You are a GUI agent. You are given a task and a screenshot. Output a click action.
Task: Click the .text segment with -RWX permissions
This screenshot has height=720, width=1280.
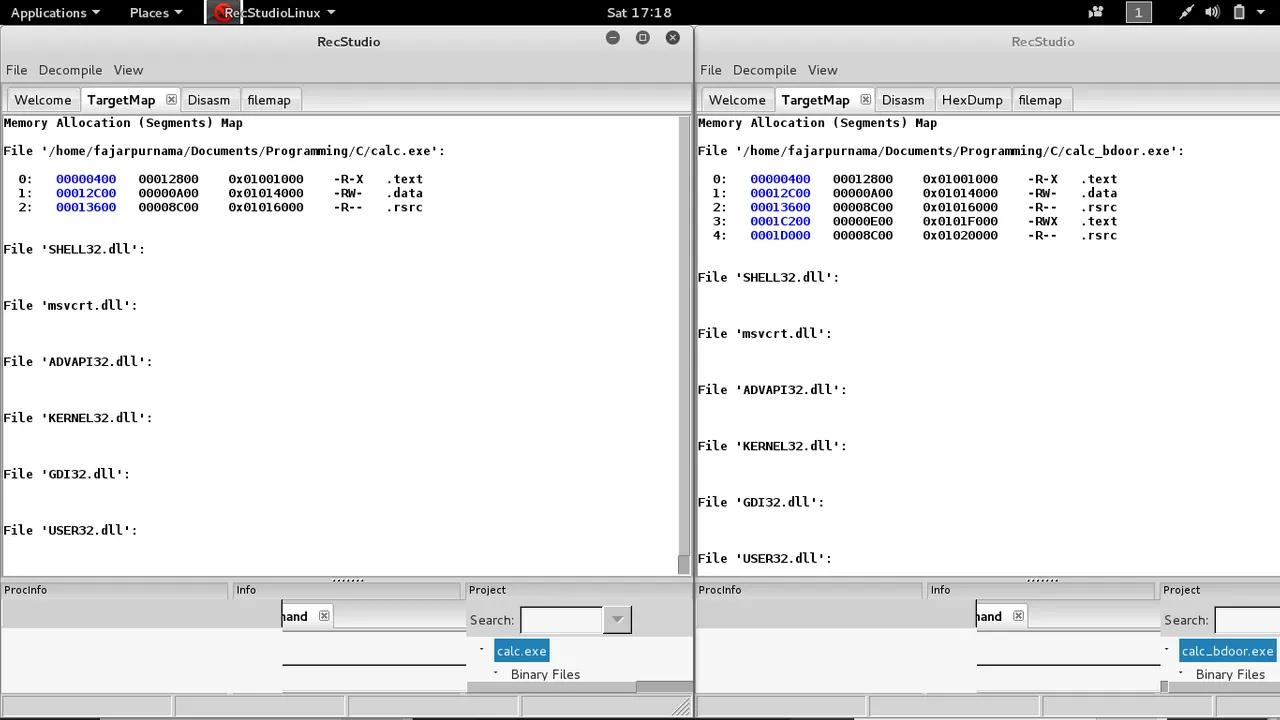(x=1099, y=221)
